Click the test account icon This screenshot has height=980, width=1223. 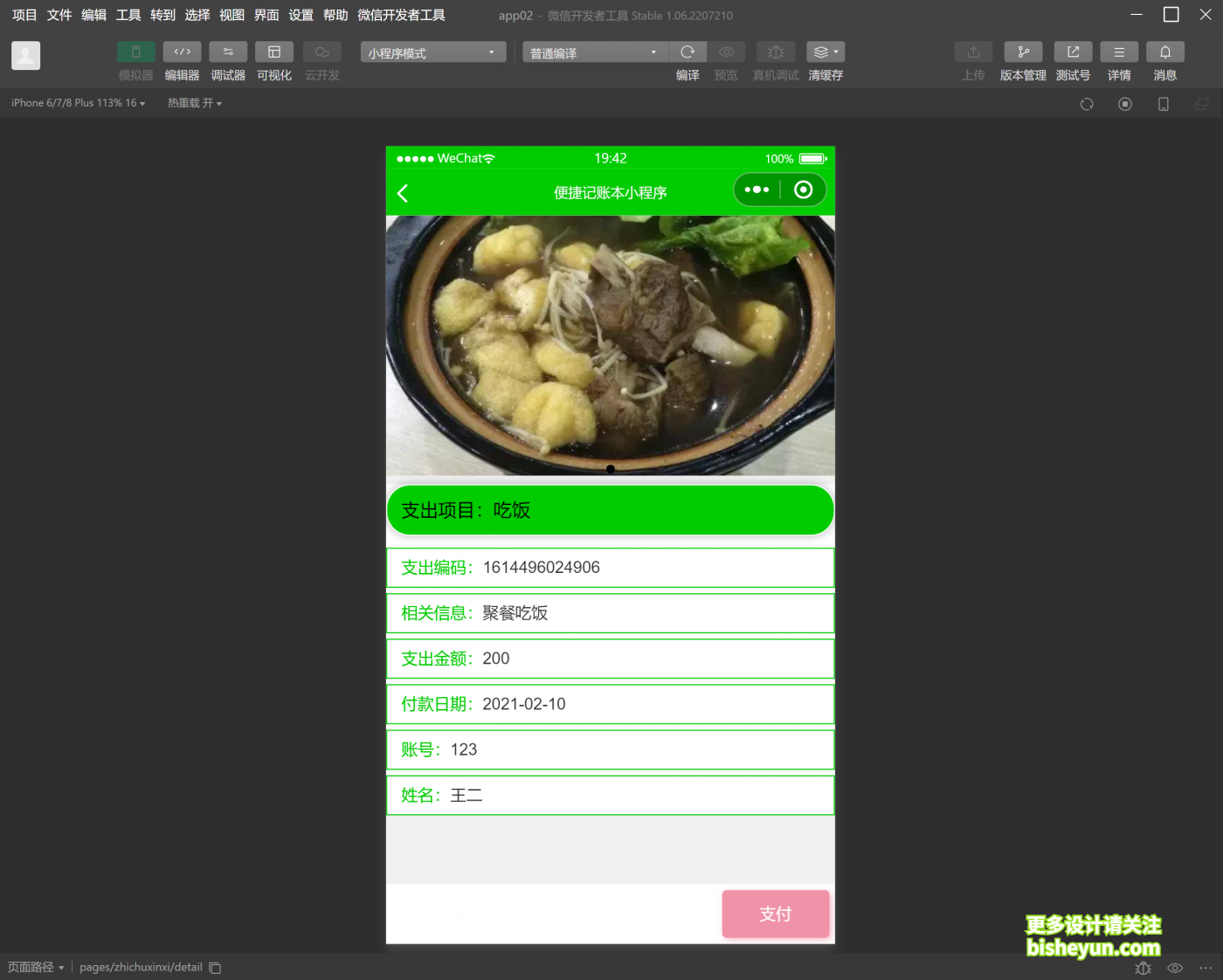pyautogui.click(x=1073, y=52)
